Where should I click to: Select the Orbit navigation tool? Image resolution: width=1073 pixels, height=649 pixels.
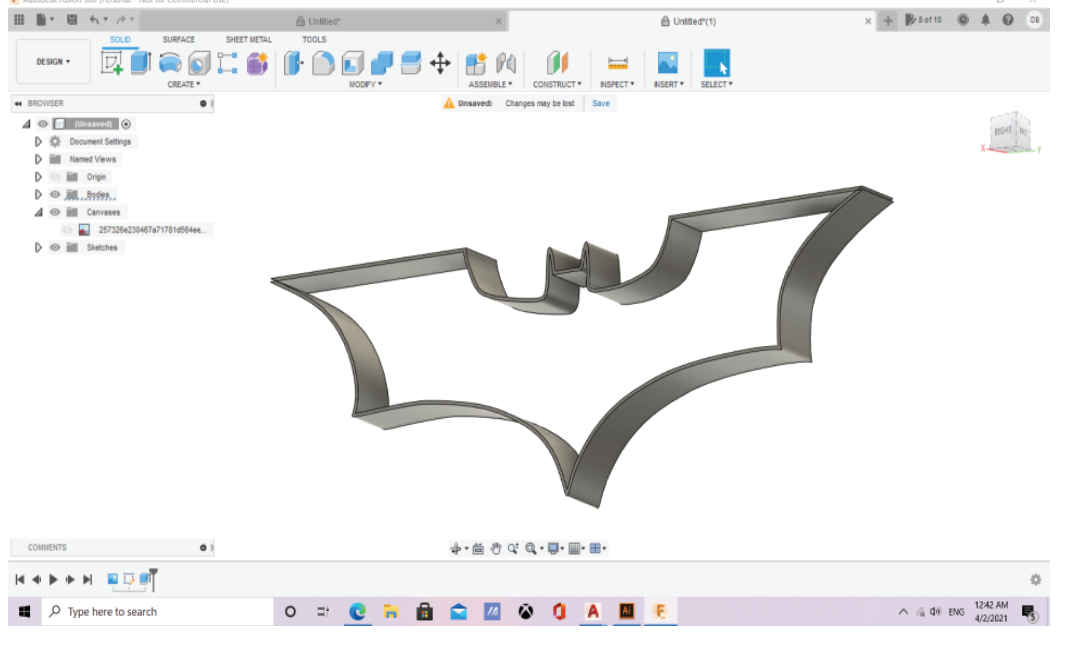point(456,548)
